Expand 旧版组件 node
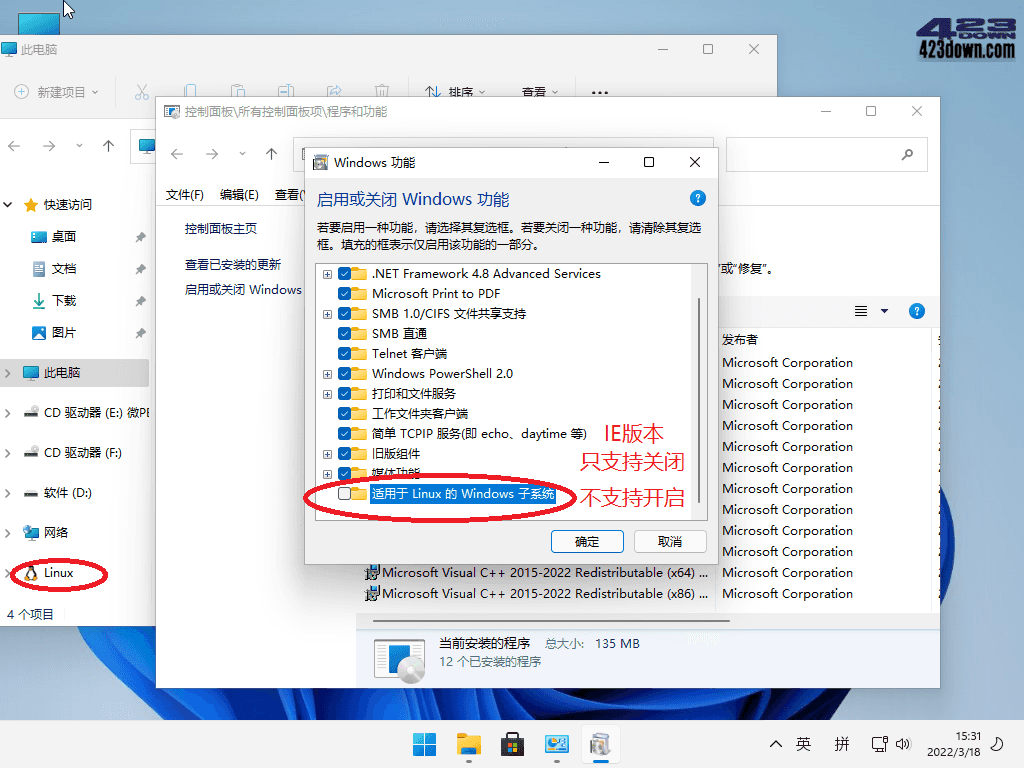1024x768 pixels. tap(327, 454)
